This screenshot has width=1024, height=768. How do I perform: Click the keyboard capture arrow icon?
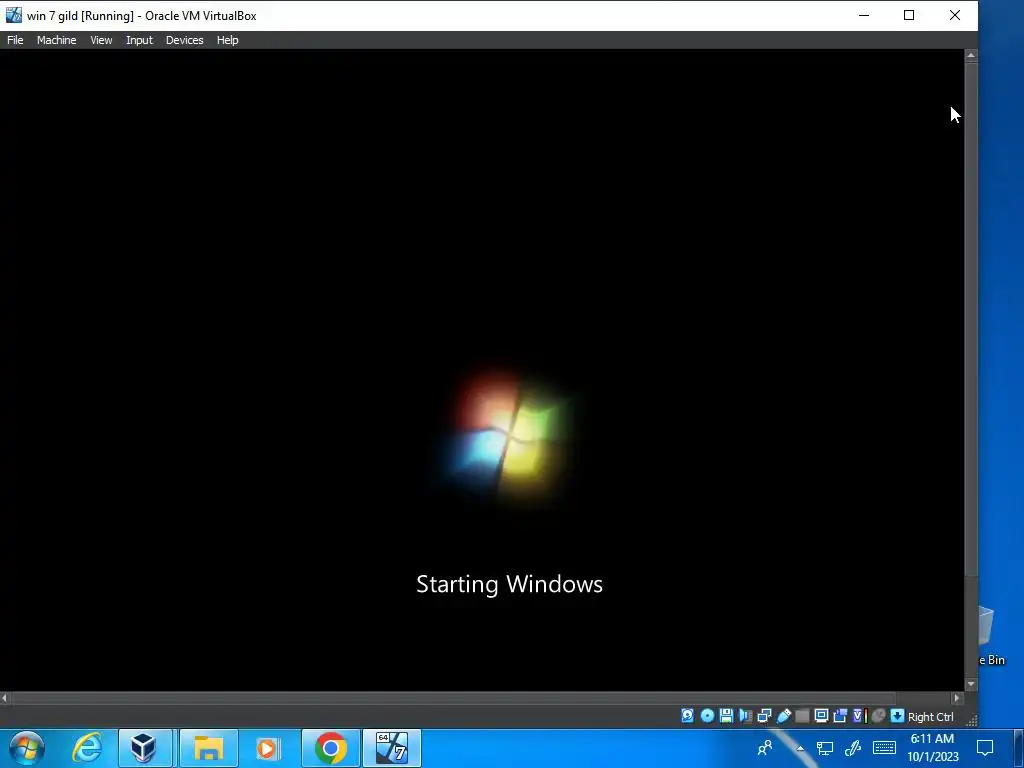pyautogui.click(x=897, y=716)
